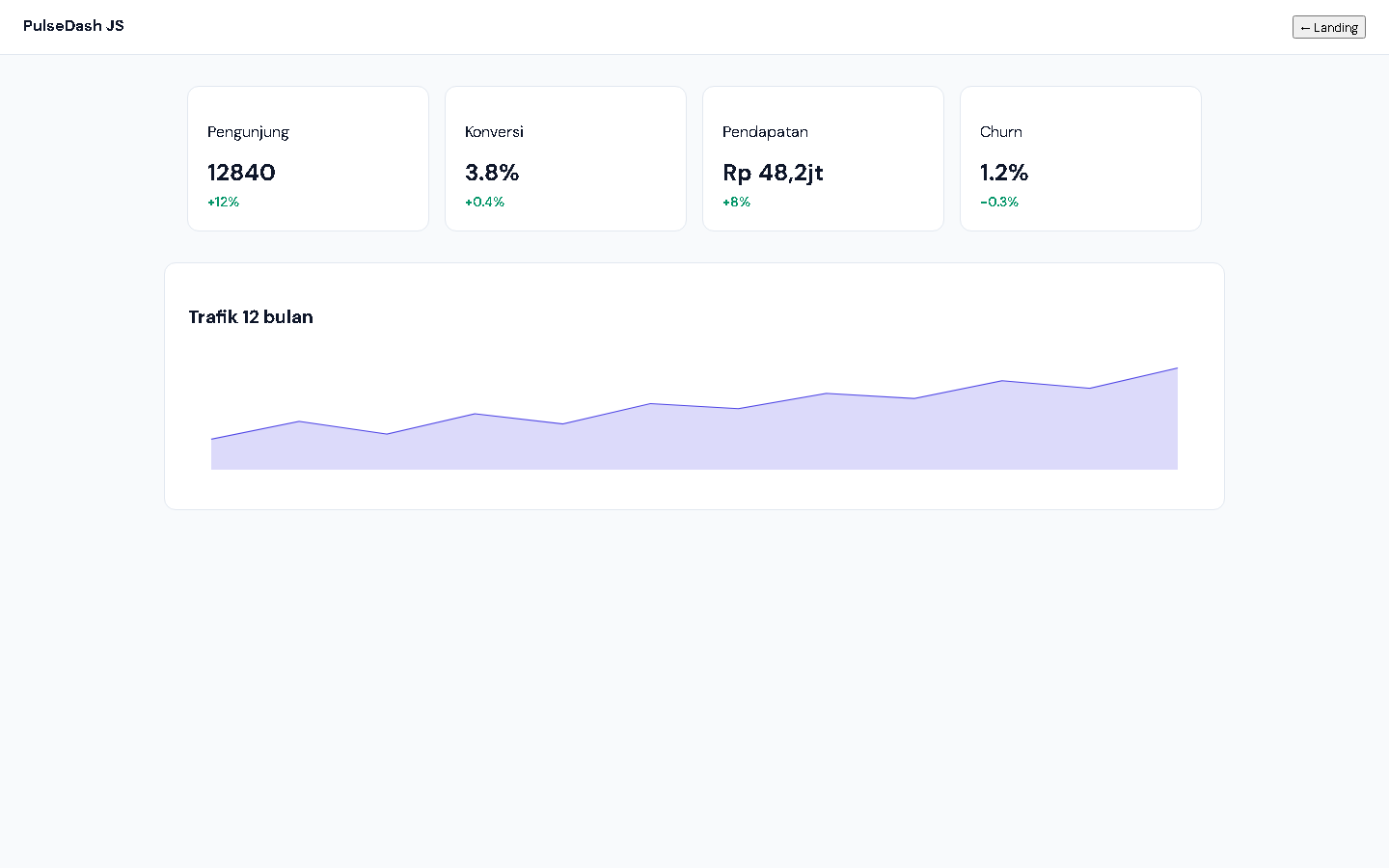
Task: Click the Trafik 12 bulan heading
Action: pyautogui.click(x=251, y=317)
